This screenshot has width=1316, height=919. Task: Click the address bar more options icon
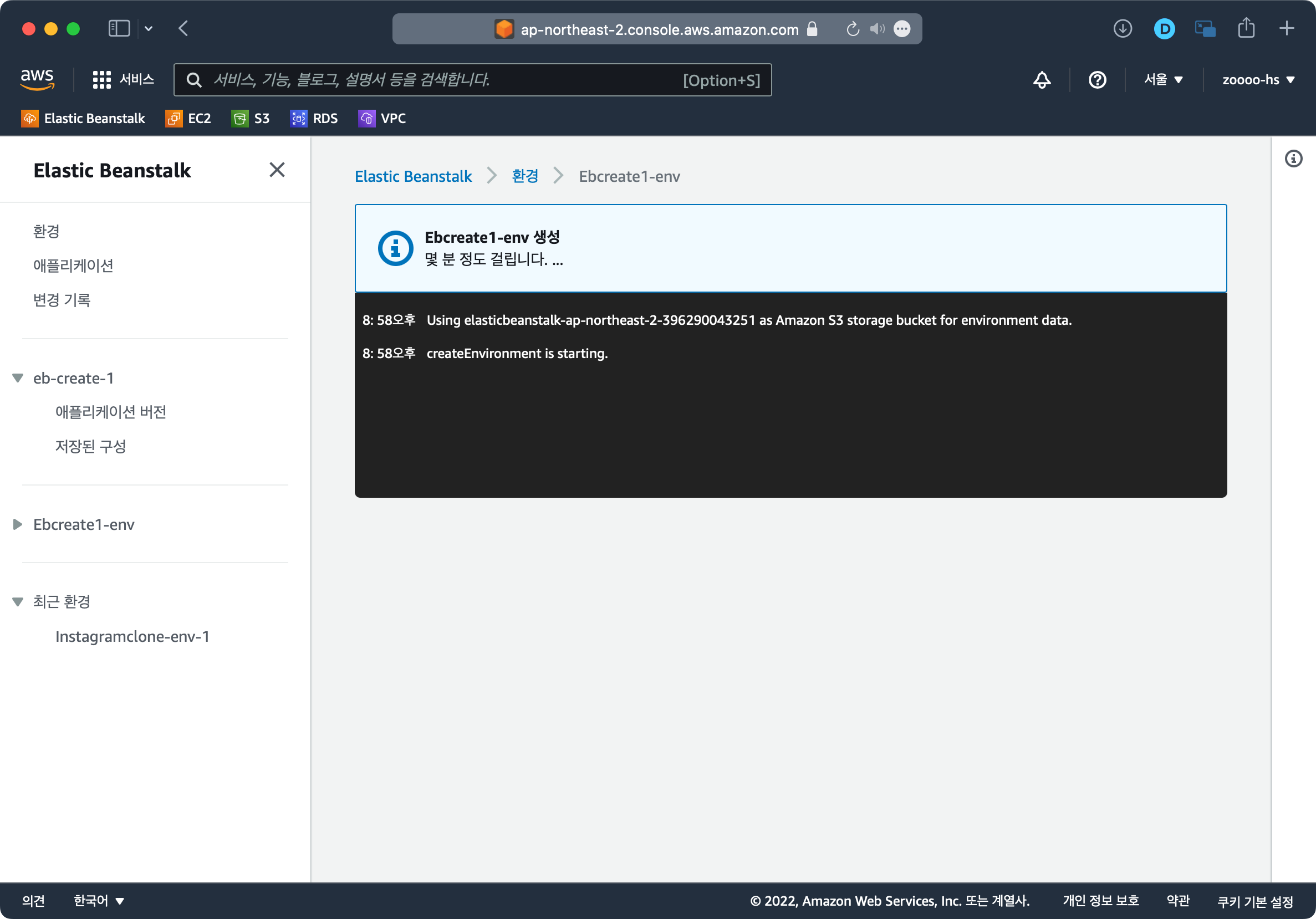[901, 29]
